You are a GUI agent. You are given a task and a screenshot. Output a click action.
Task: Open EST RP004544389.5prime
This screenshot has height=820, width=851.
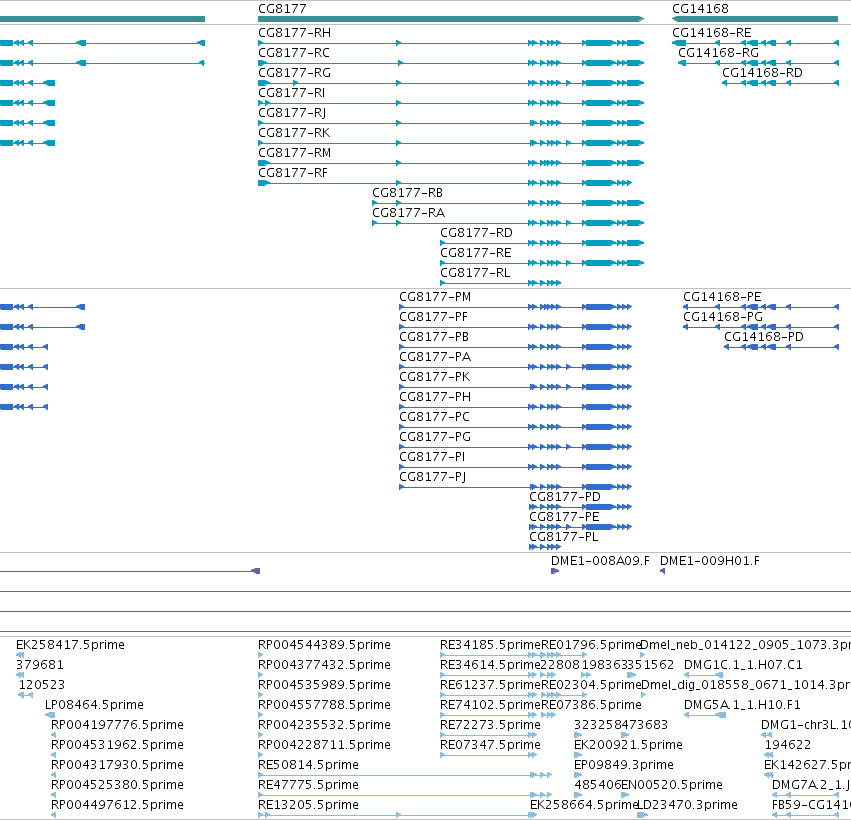(x=325, y=645)
